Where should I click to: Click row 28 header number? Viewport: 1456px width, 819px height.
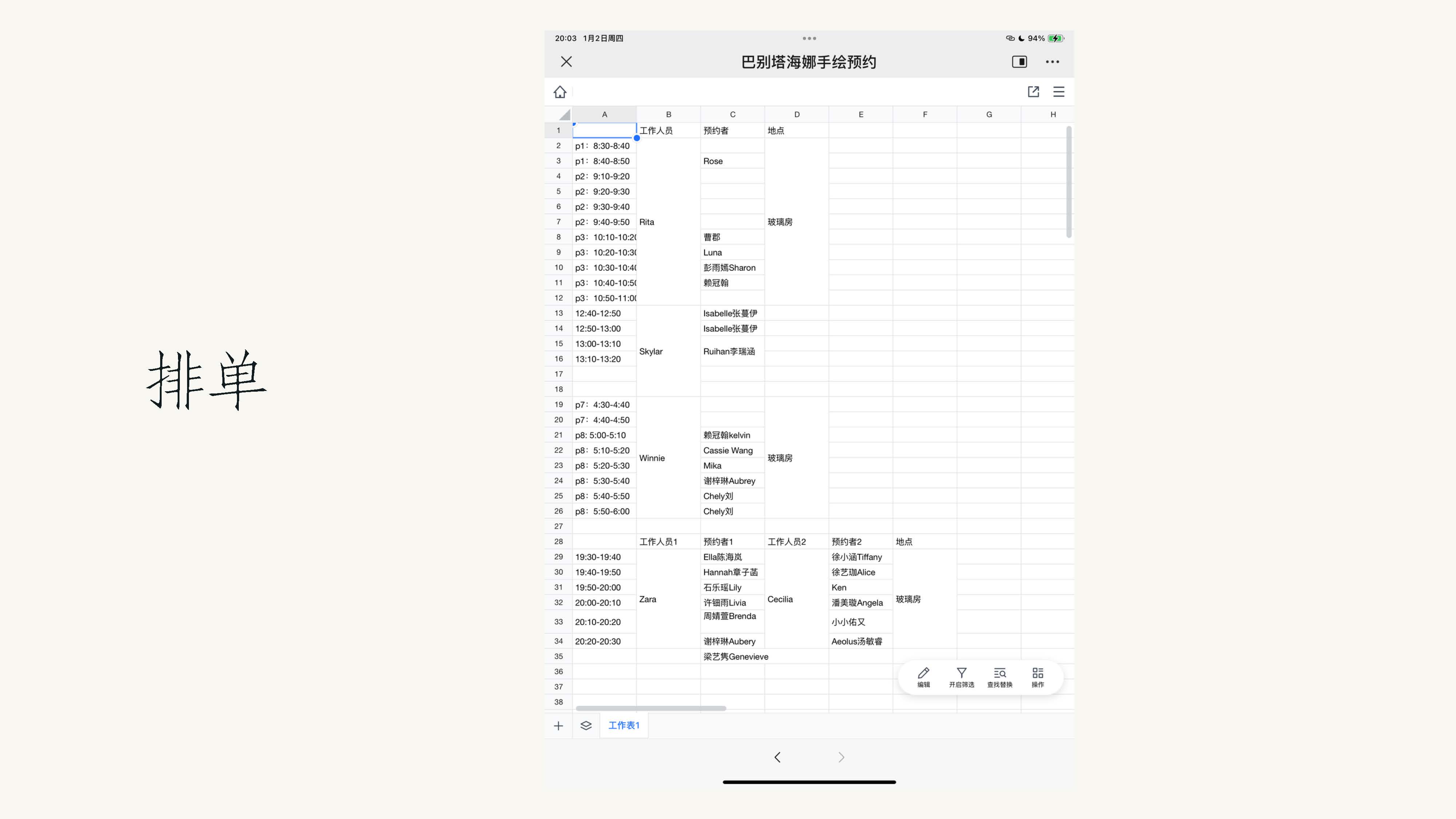[558, 542]
